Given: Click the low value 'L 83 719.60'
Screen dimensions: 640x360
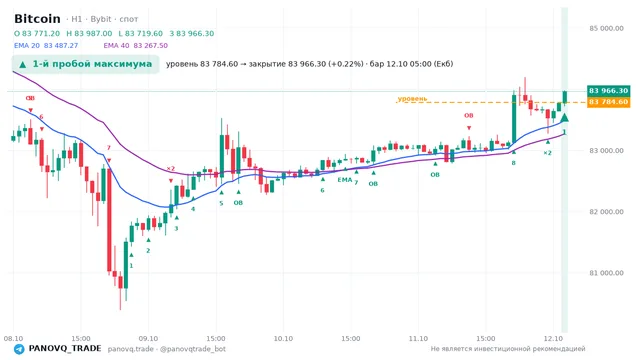Looking at the screenshot, I should click(x=140, y=33).
